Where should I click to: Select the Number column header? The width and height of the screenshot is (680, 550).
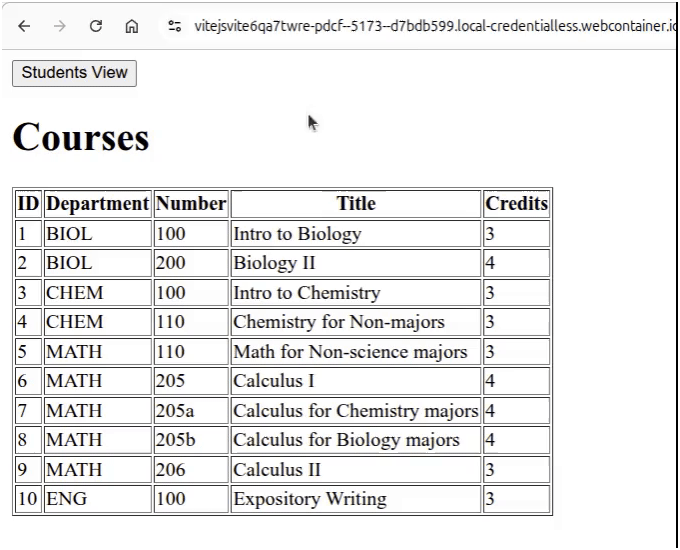click(191, 204)
